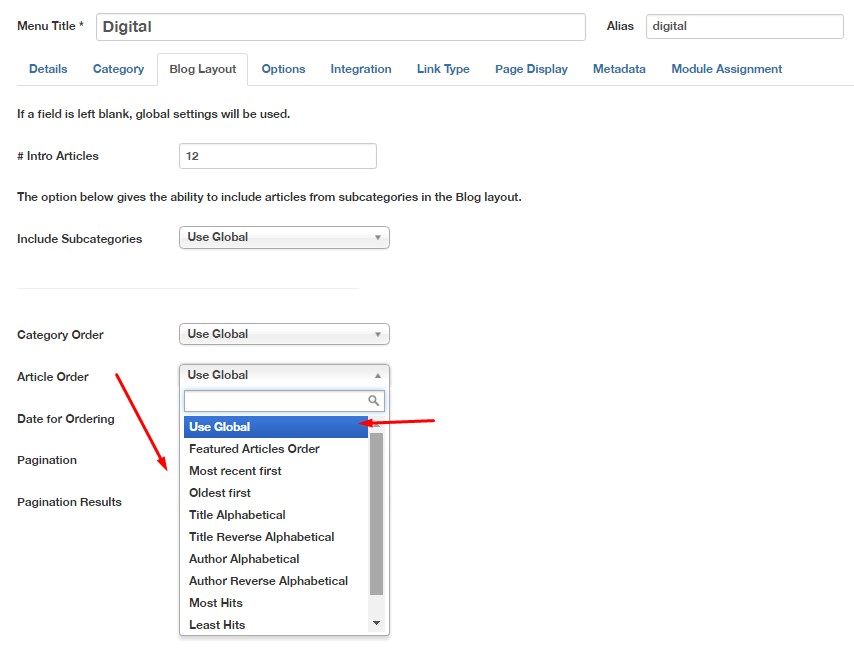The height and width of the screenshot is (654, 854).
Task: Switch to the Integration tab
Action: pyautogui.click(x=361, y=69)
